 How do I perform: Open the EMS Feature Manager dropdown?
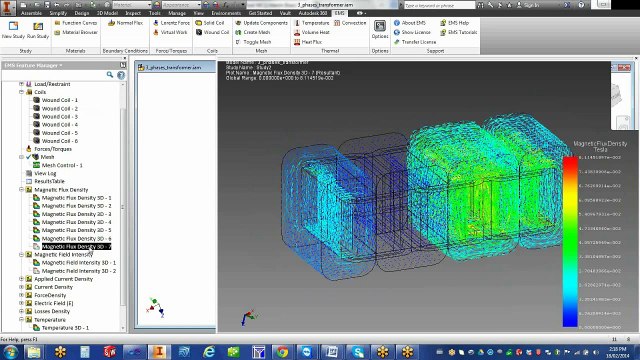(x=33, y=65)
